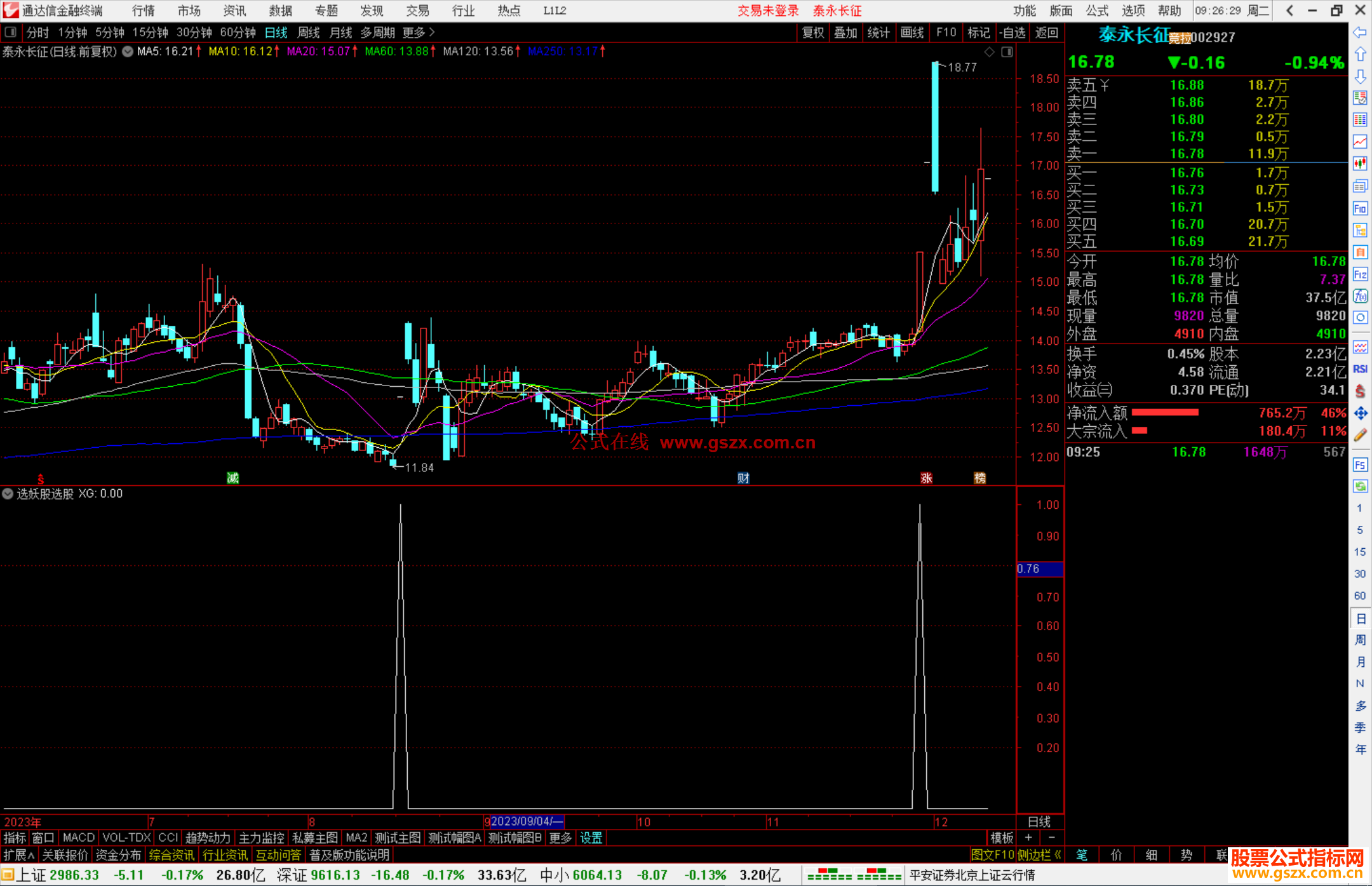Select the pencil drawing tool icon
1372x886 pixels.
[x=1360, y=435]
